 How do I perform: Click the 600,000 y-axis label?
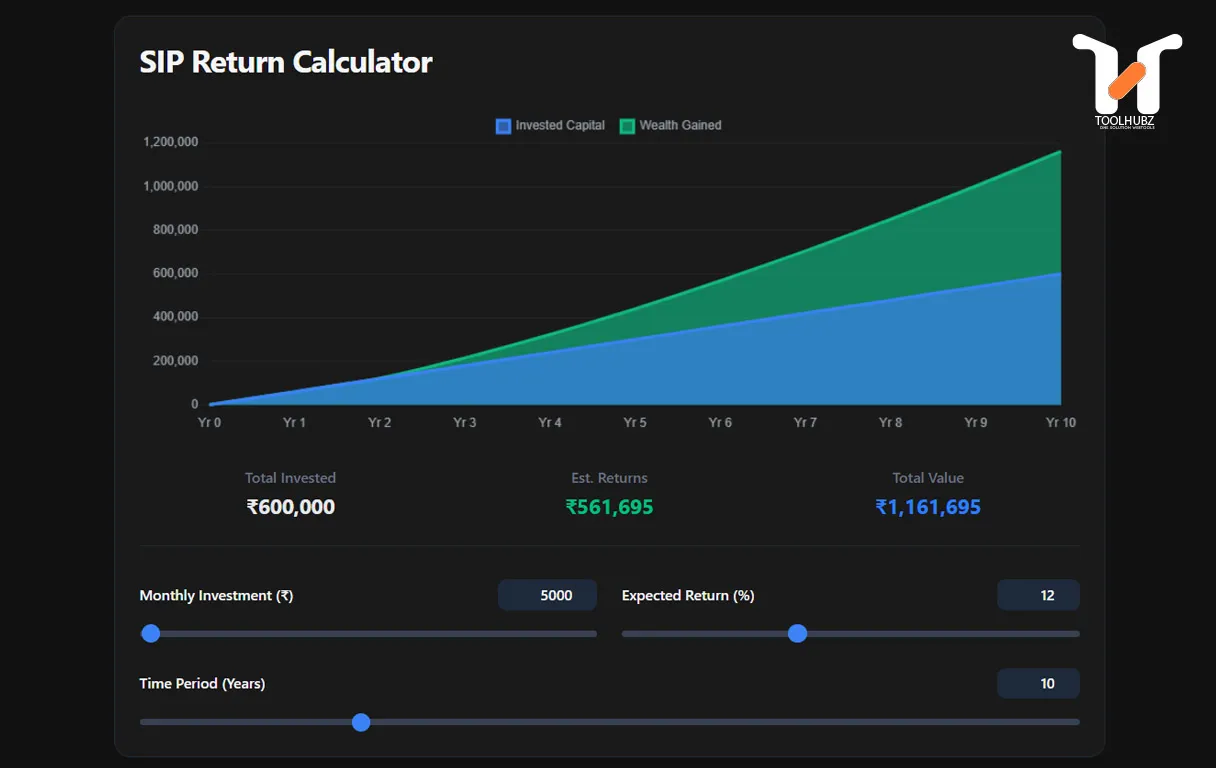click(175, 273)
